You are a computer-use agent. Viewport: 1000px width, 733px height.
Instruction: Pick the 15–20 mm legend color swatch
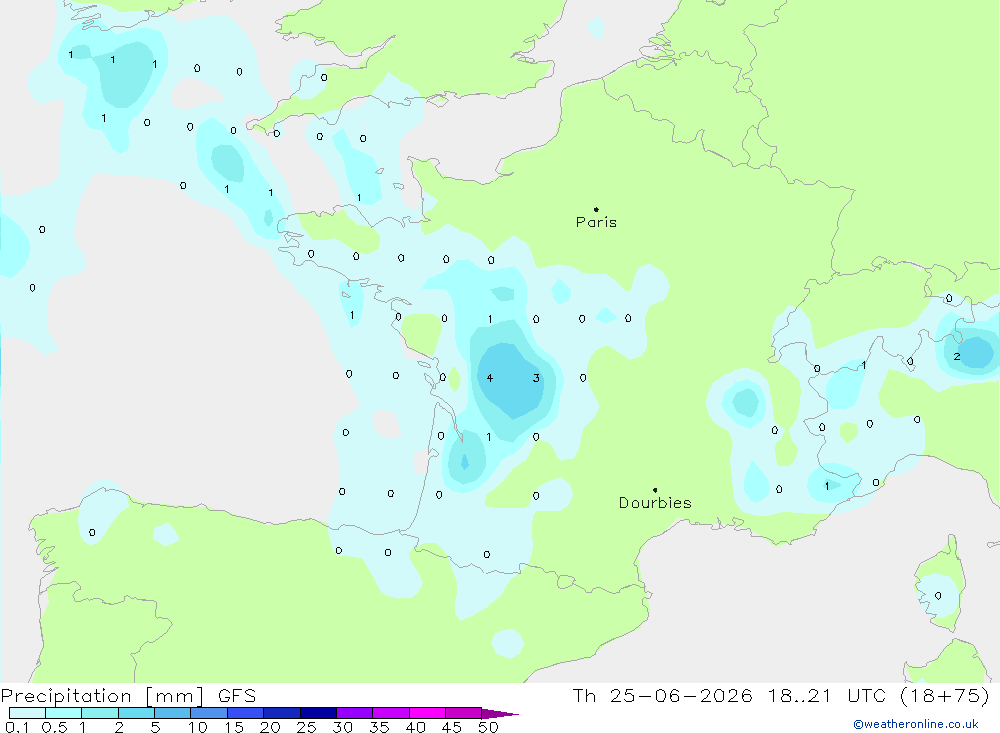click(246, 713)
